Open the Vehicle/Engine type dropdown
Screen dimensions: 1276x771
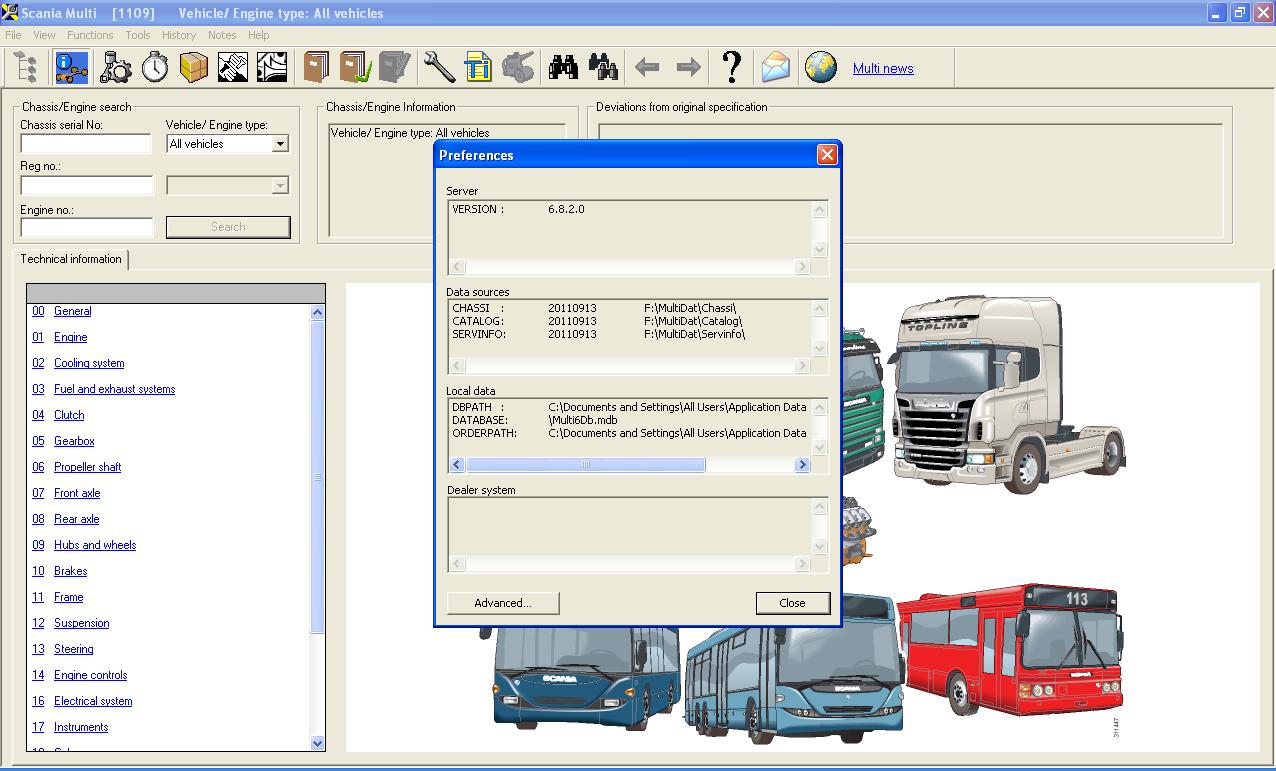point(280,144)
